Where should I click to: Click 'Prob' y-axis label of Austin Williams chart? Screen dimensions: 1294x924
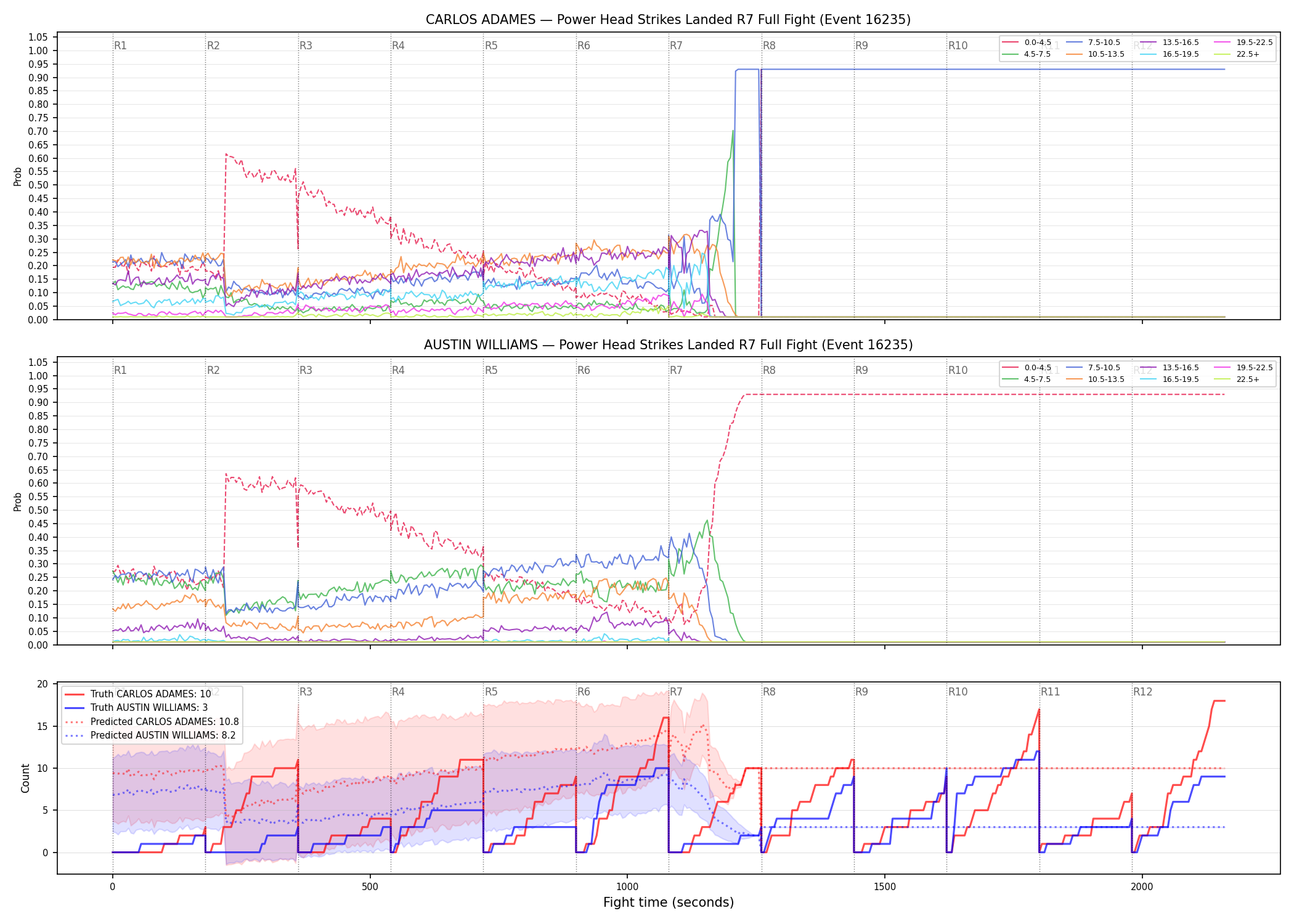point(18,501)
